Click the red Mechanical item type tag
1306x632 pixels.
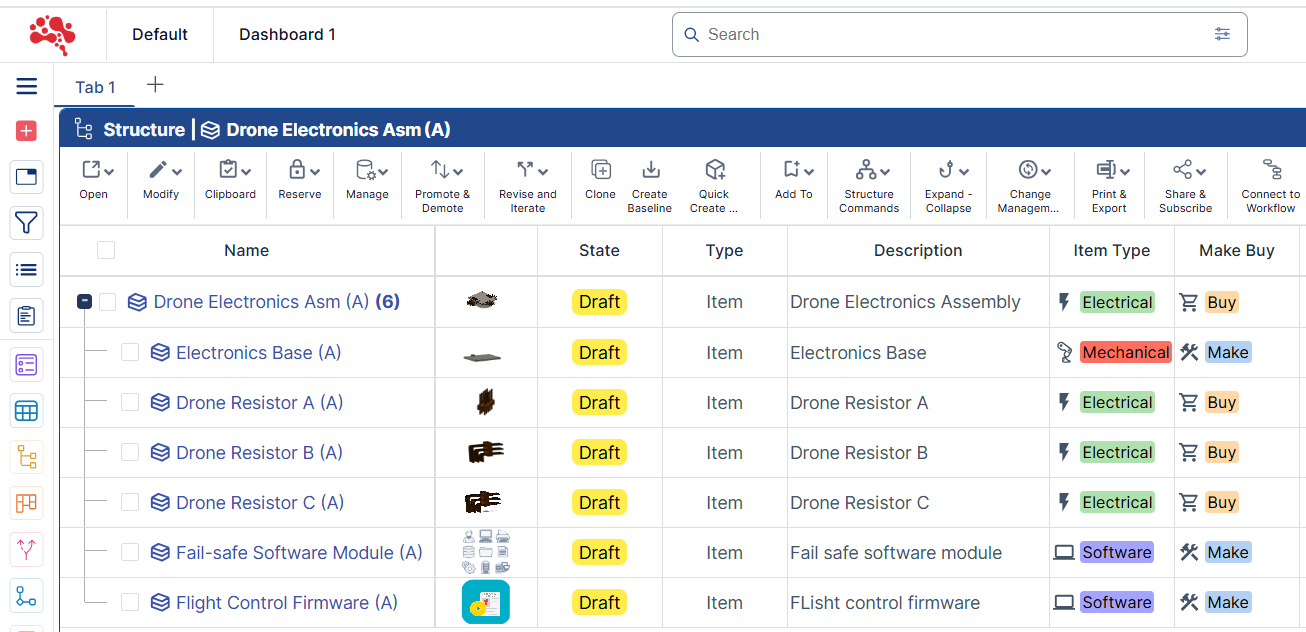pyautogui.click(x=1125, y=352)
